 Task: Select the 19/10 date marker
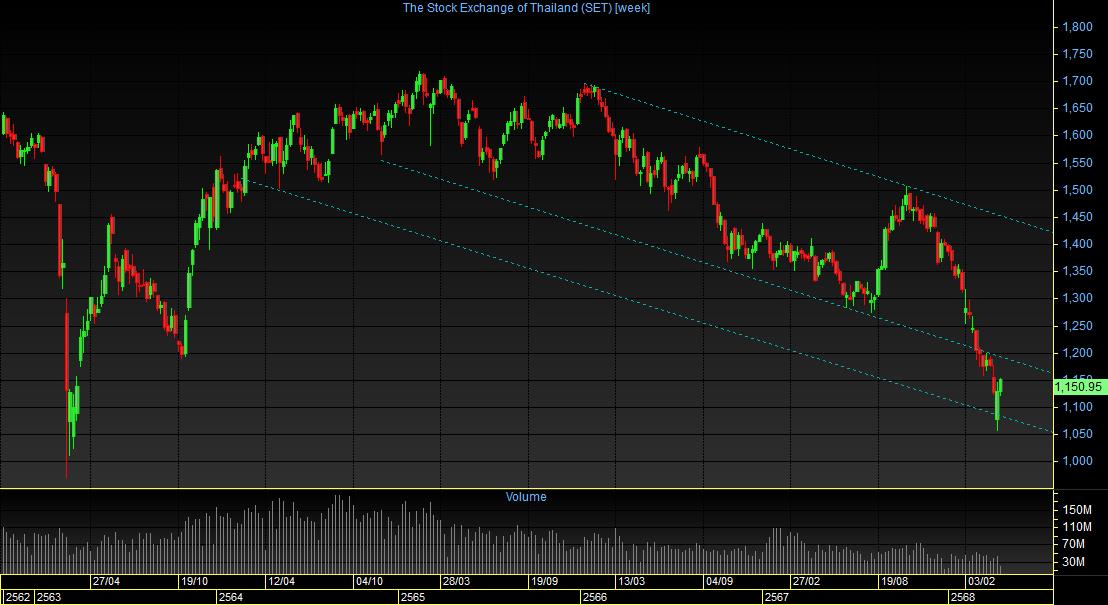click(x=194, y=582)
